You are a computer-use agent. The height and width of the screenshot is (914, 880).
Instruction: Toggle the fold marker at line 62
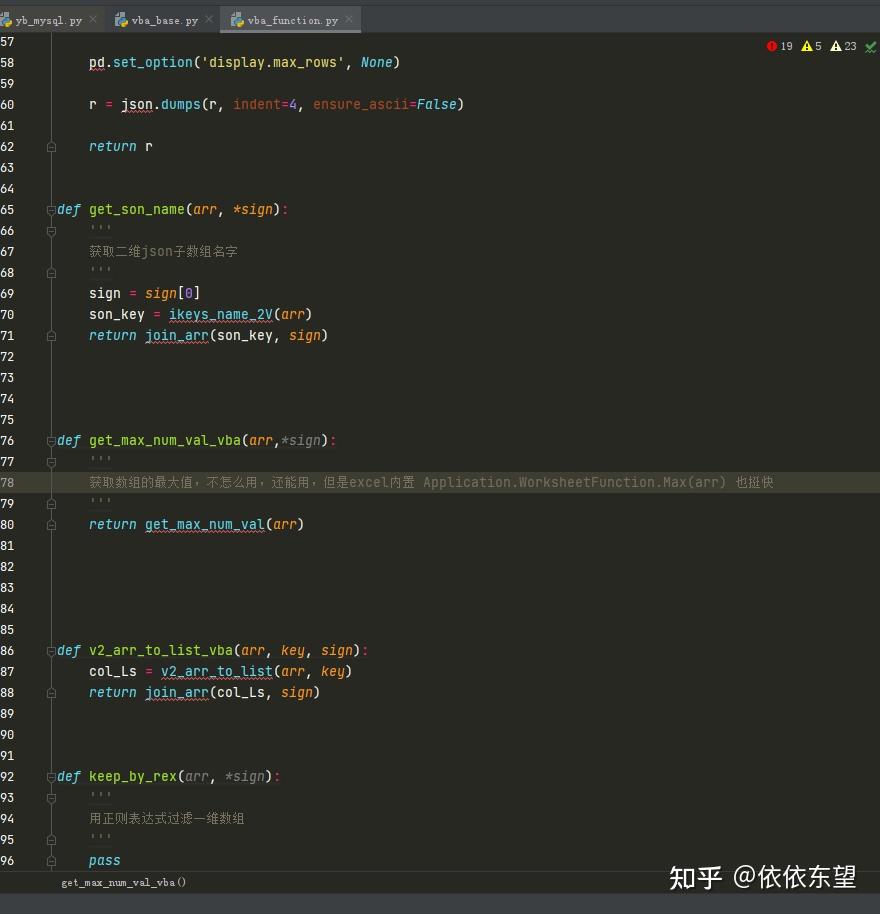click(51, 147)
